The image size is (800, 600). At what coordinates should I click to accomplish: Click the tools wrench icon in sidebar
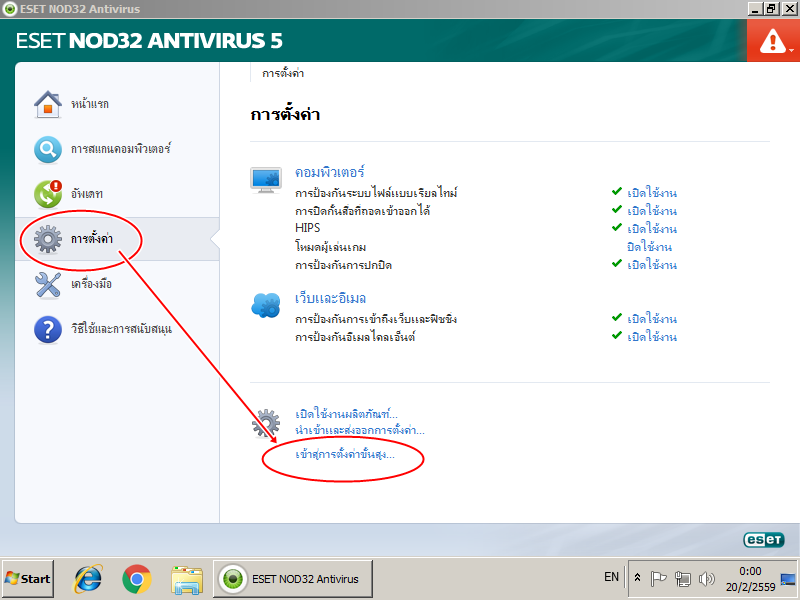(48, 284)
